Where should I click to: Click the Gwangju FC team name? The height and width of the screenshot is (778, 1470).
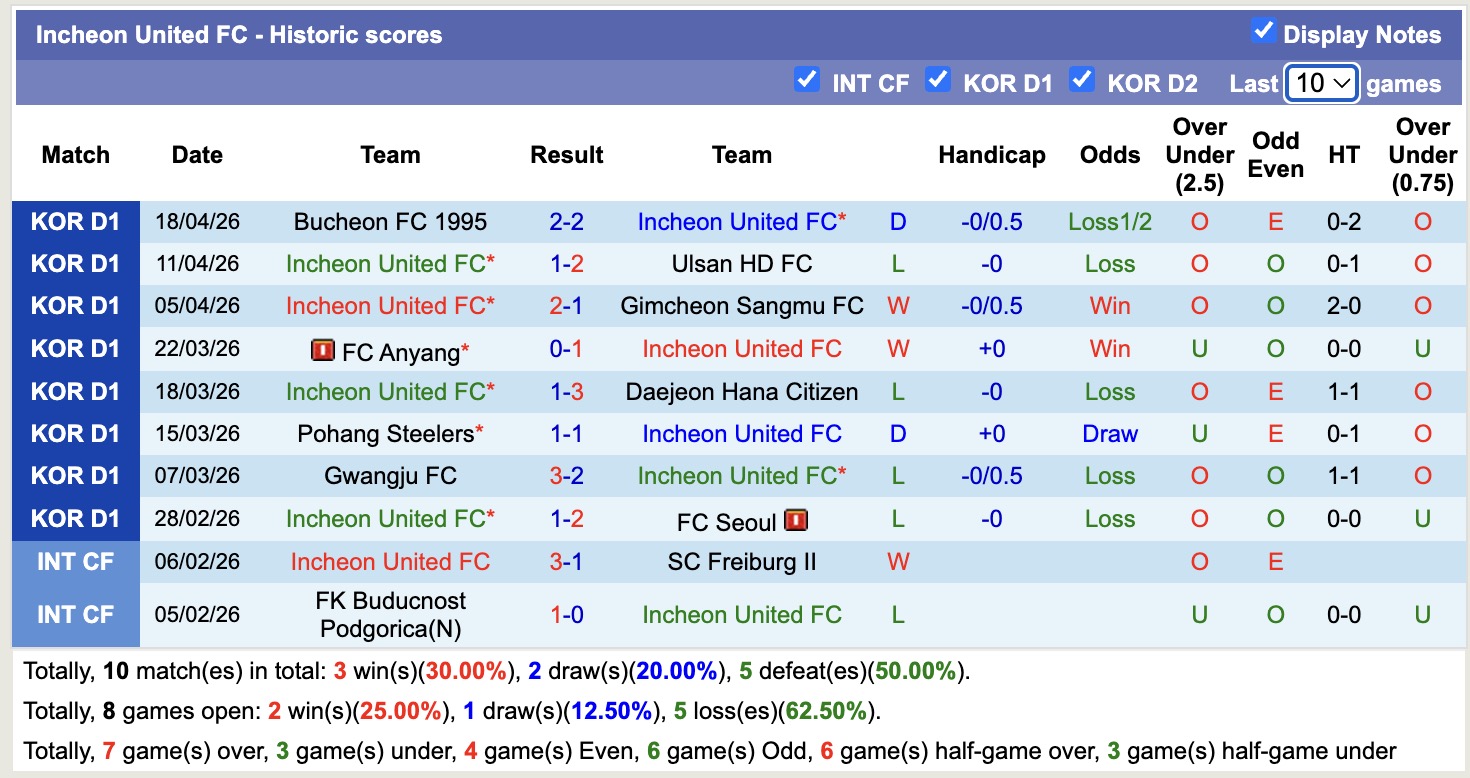pyautogui.click(x=390, y=475)
